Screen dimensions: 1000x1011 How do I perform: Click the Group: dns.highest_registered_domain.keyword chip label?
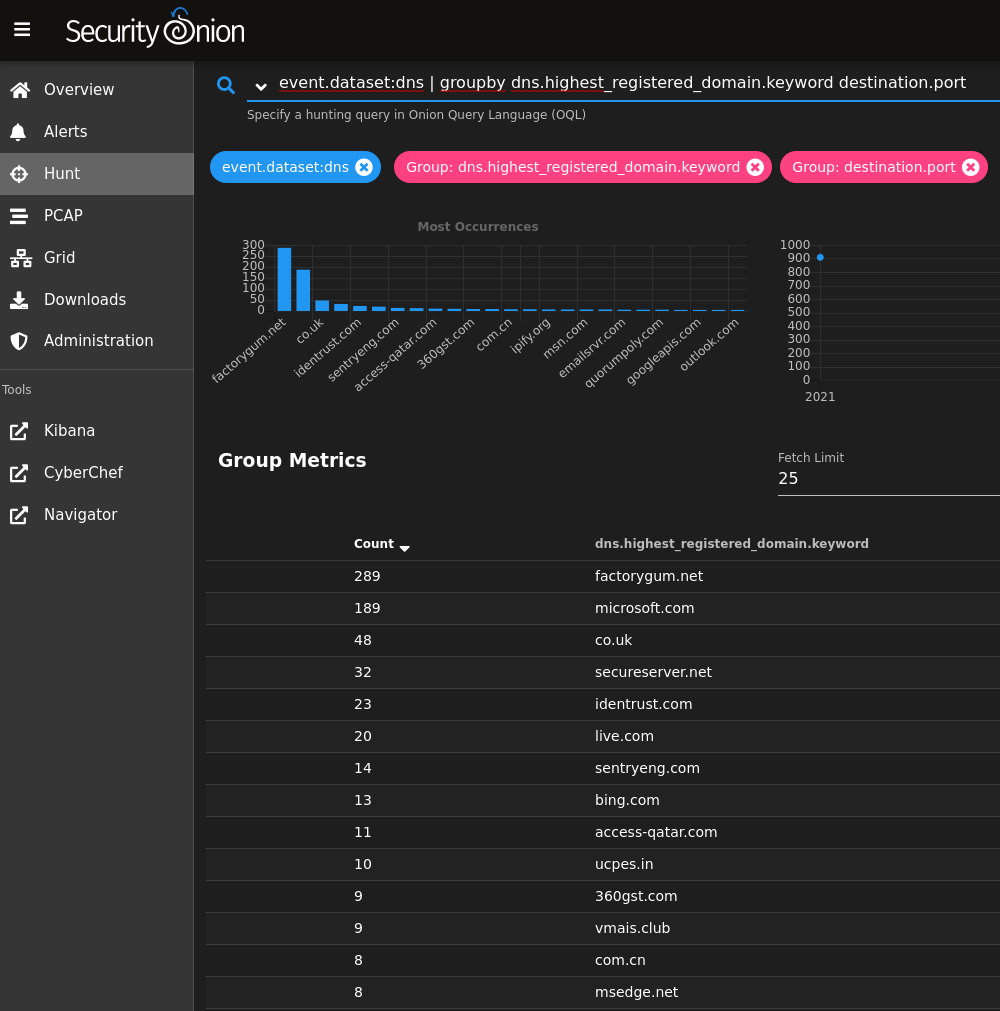pyautogui.click(x=573, y=168)
